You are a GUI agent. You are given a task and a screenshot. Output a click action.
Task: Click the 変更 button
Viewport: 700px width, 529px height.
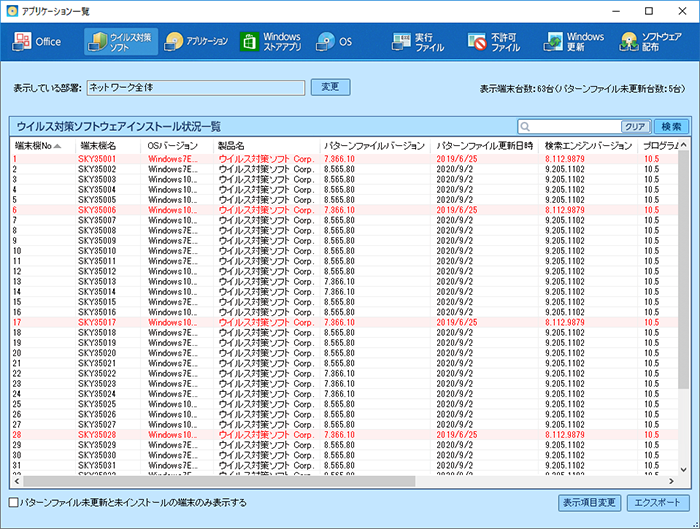[330, 87]
